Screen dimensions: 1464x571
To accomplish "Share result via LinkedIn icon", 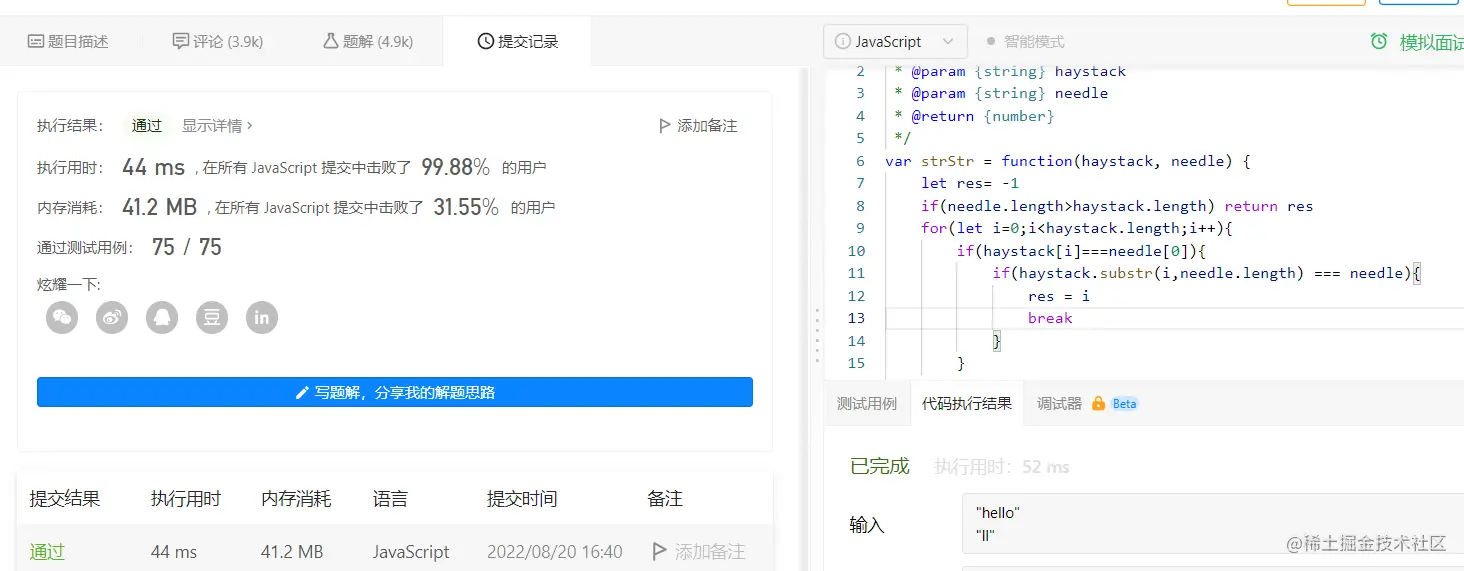I will point(262,318).
